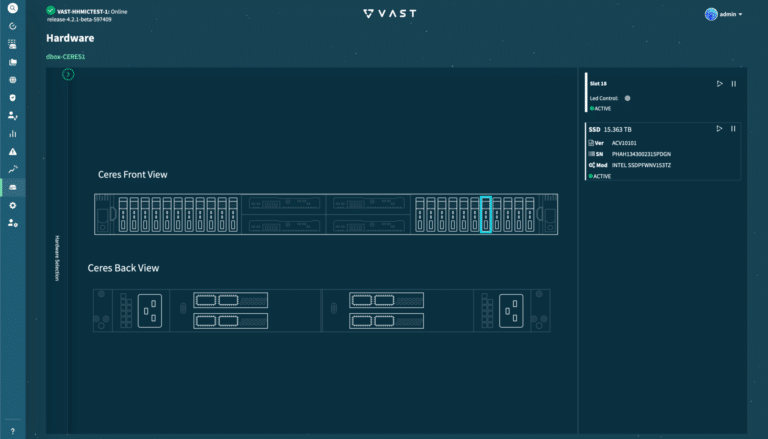Click the ACTIVE status under SSD details
The height and width of the screenshot is (439, 768).
[x=600, y=176]
